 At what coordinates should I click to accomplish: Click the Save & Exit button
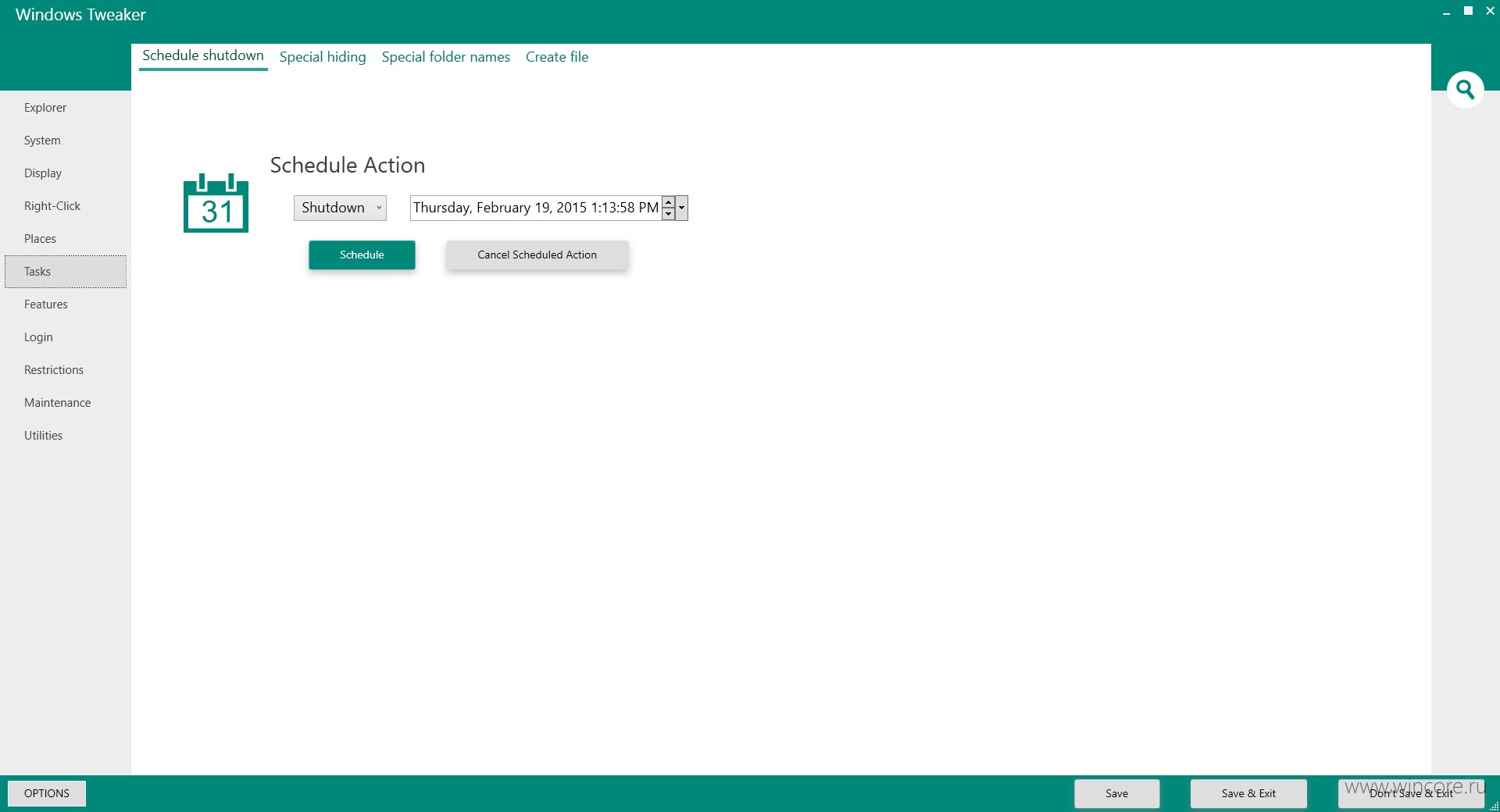1248,793
